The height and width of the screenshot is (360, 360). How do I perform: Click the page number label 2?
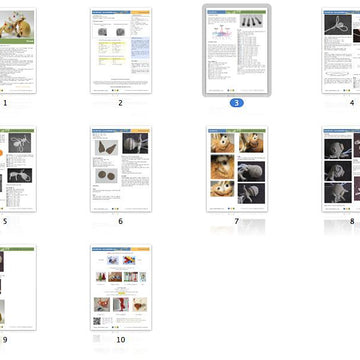click(x=121, y=103)
